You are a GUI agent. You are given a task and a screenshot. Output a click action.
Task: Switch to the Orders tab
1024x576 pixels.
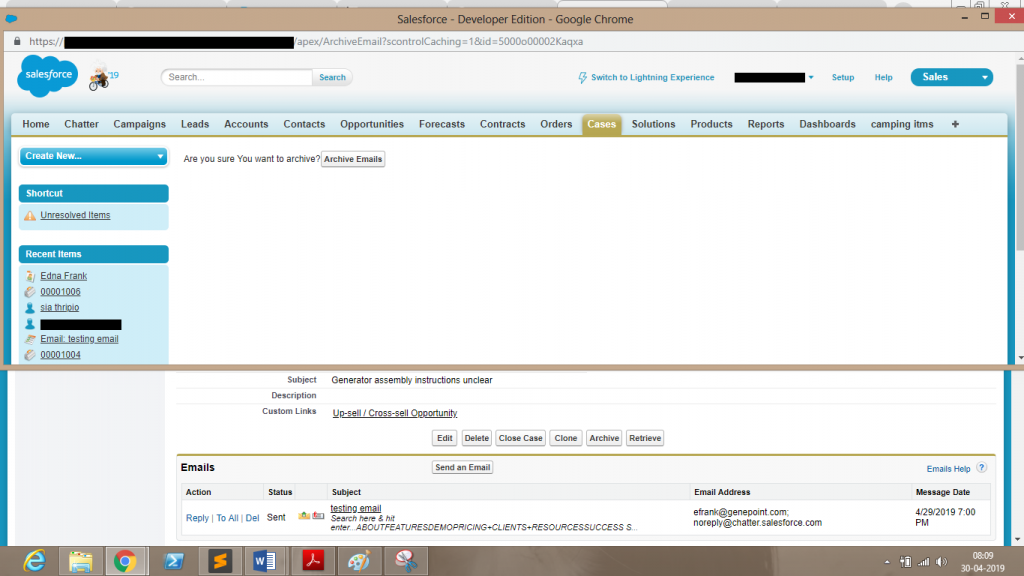pyautogui.click(x=556, y=124)
